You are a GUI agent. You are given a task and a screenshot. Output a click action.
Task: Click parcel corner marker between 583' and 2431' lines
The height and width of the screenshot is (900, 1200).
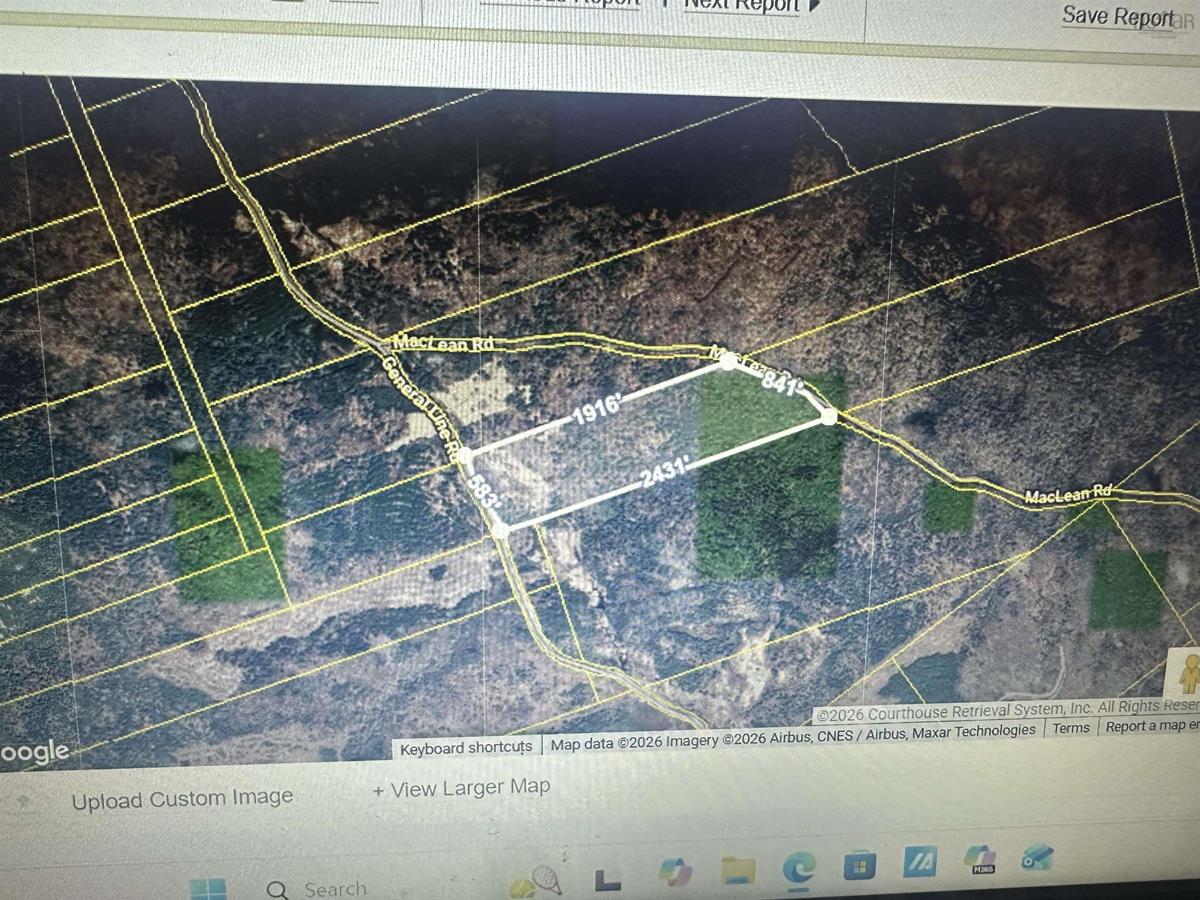[501, 530]
